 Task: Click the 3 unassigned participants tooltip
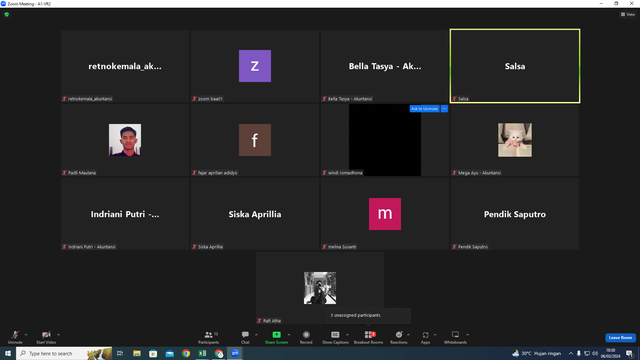368,315
